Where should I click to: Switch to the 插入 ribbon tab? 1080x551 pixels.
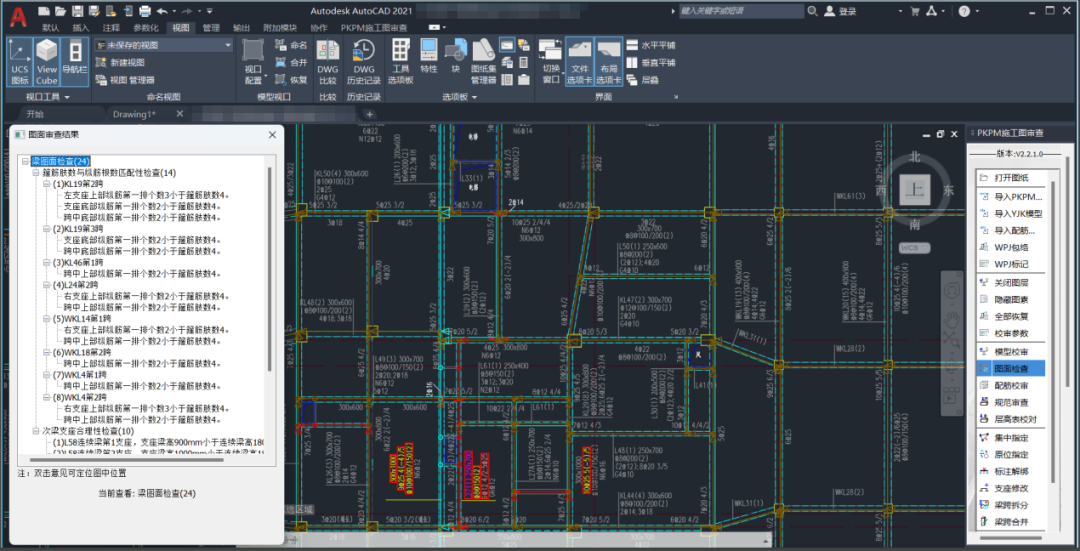81,28
